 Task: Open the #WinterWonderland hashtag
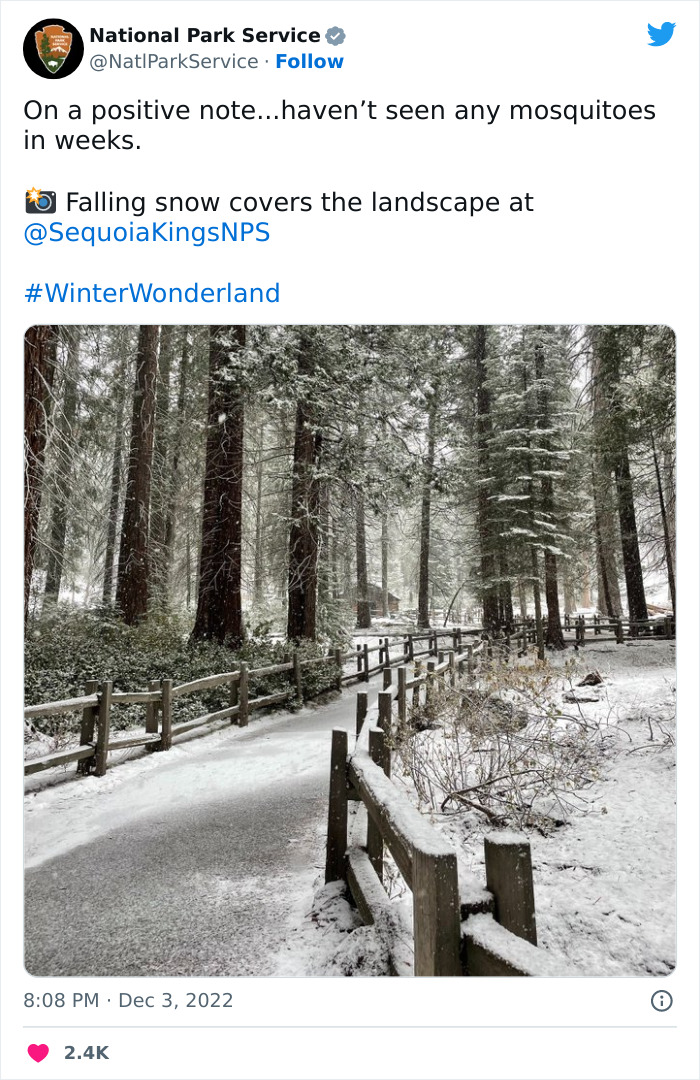tap(152, 293)
